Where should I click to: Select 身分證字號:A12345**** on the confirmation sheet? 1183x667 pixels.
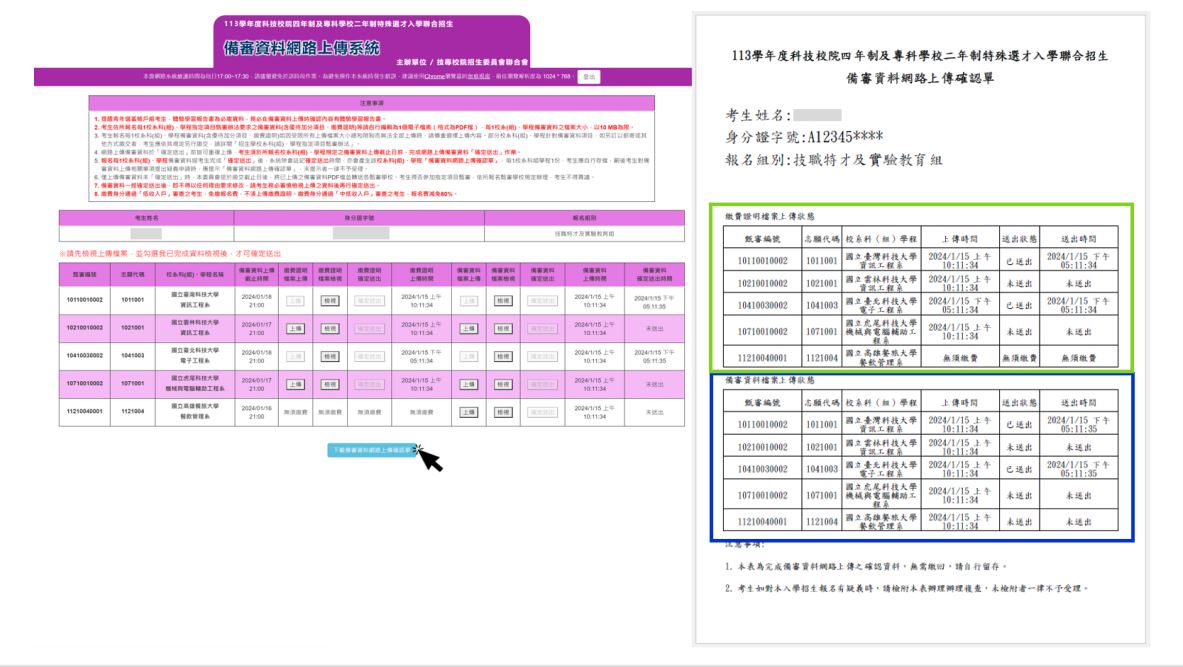pyautogui.click(x=804, y=137)
